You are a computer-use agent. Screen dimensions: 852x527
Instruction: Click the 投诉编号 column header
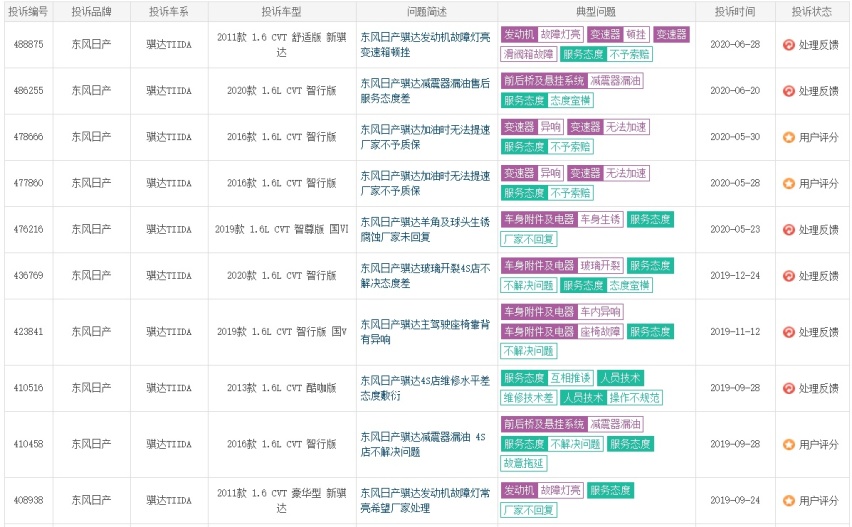point(28,11)
